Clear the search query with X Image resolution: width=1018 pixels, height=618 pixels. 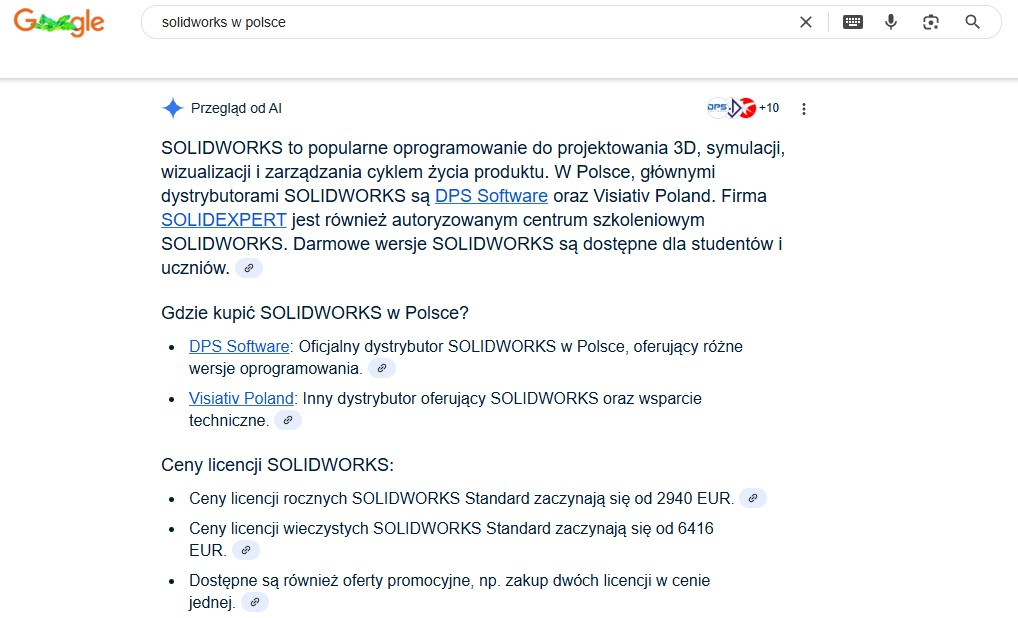(806, 22)
